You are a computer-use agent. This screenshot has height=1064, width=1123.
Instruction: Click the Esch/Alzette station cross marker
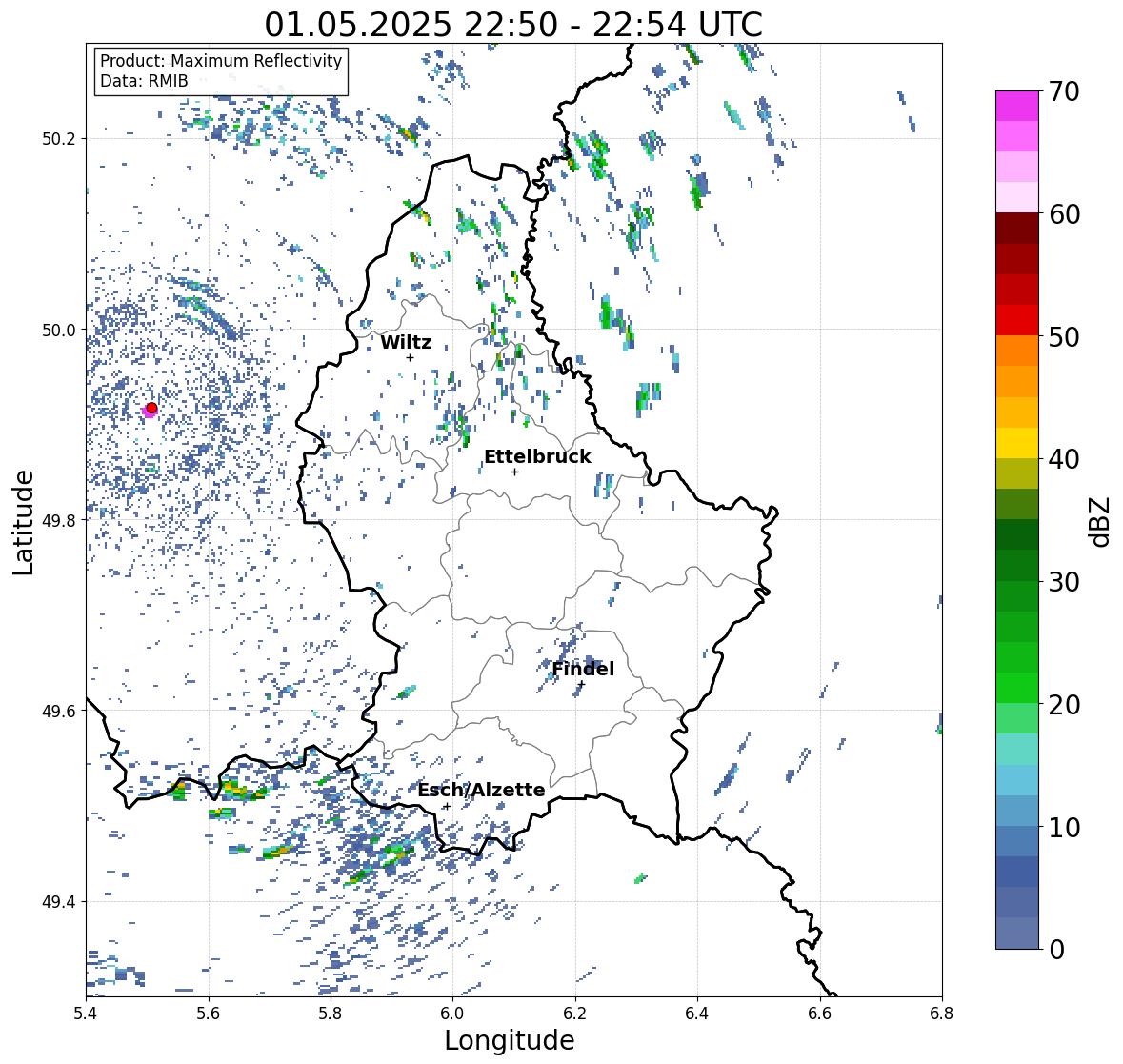click(447, 806)
